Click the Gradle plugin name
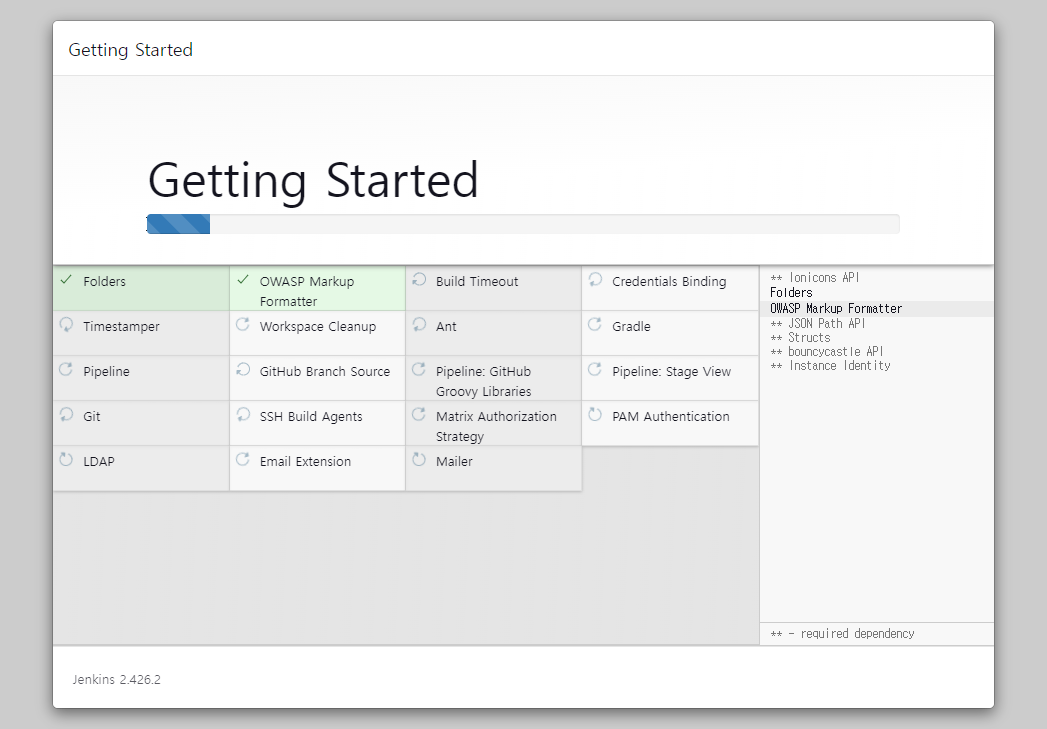 tap(631, 326)
